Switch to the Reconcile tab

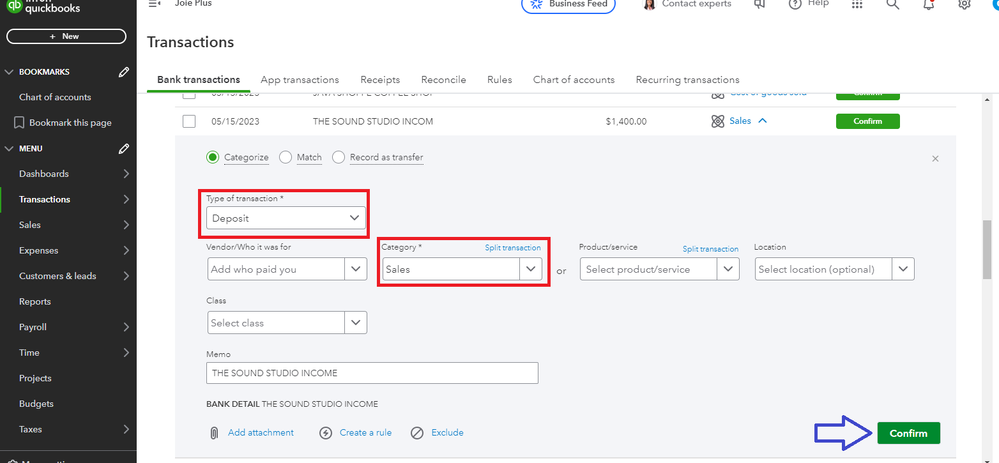pos(443,80)
